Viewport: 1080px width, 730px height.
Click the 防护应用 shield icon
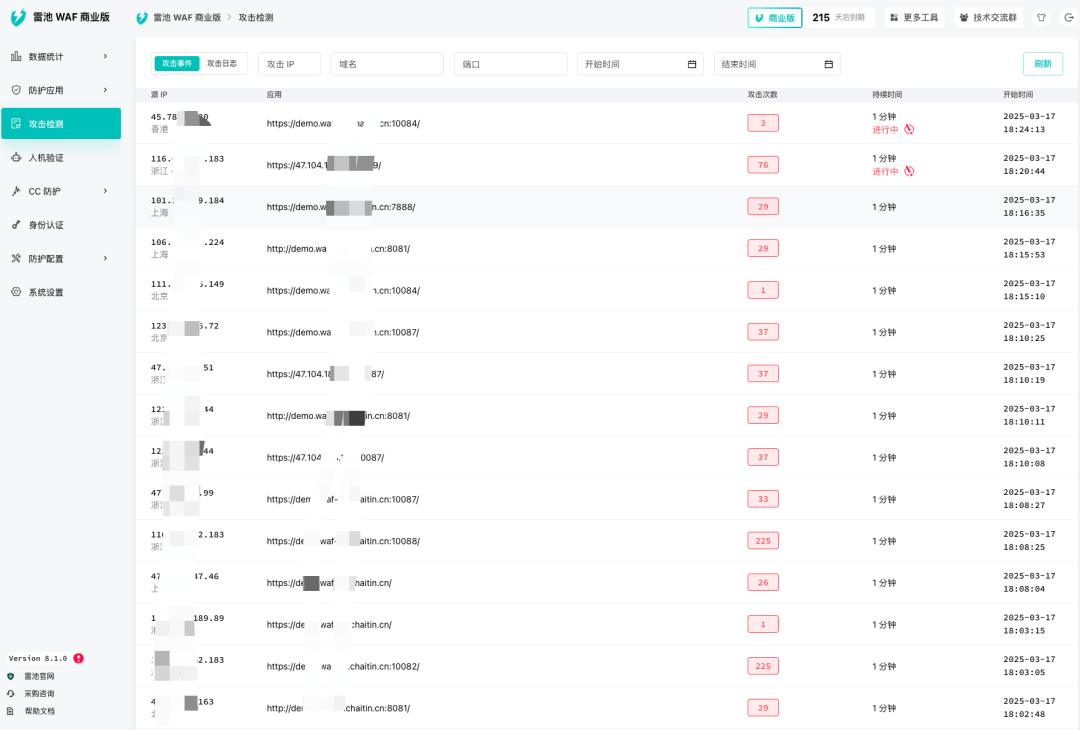pos(16,90)
